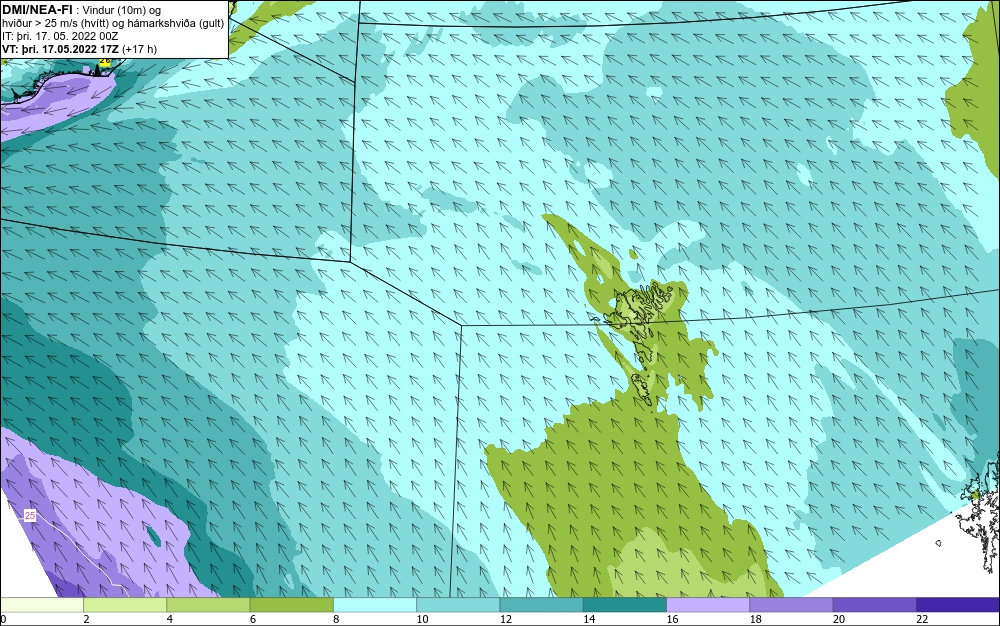Click the 14–16 m/s dark teal legend swatch
This screenshot has width=1000, height=626.
[625, 605]
